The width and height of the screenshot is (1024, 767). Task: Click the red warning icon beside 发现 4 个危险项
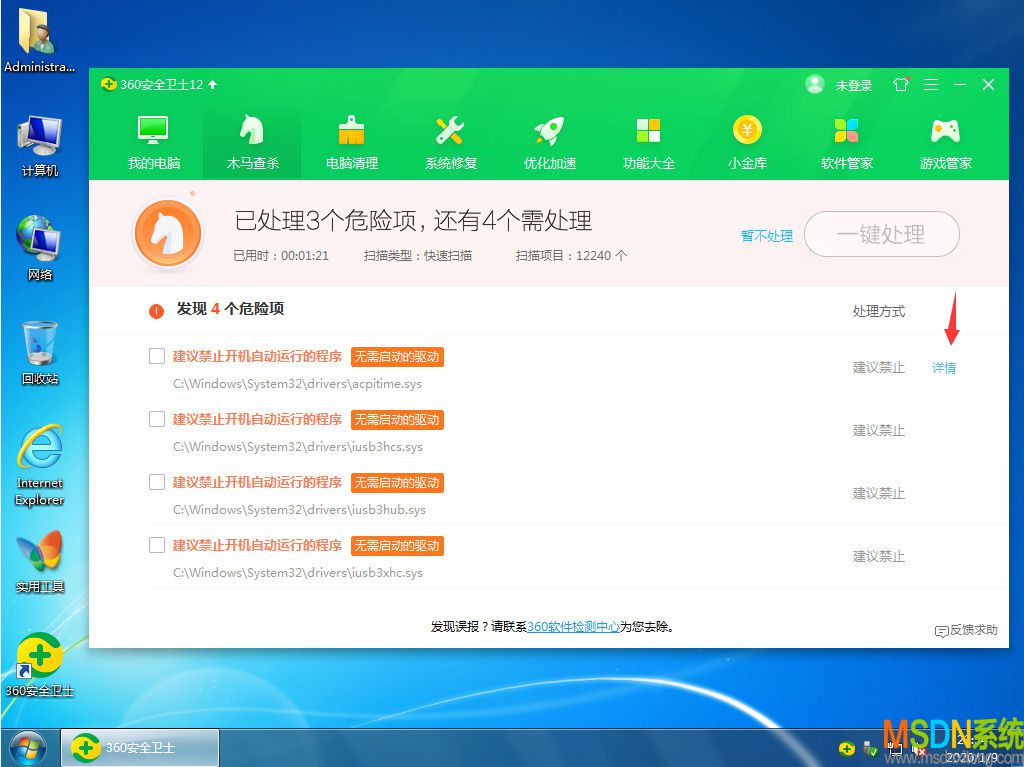click(x=156, y=312)
